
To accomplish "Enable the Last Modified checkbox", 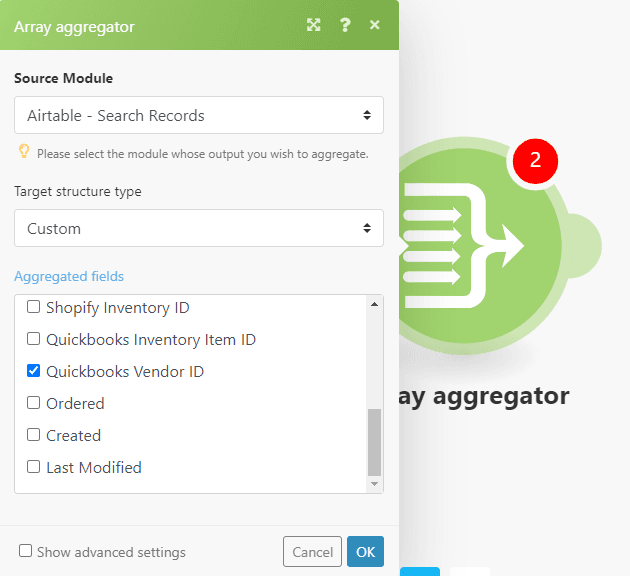I will click(34, 467).
